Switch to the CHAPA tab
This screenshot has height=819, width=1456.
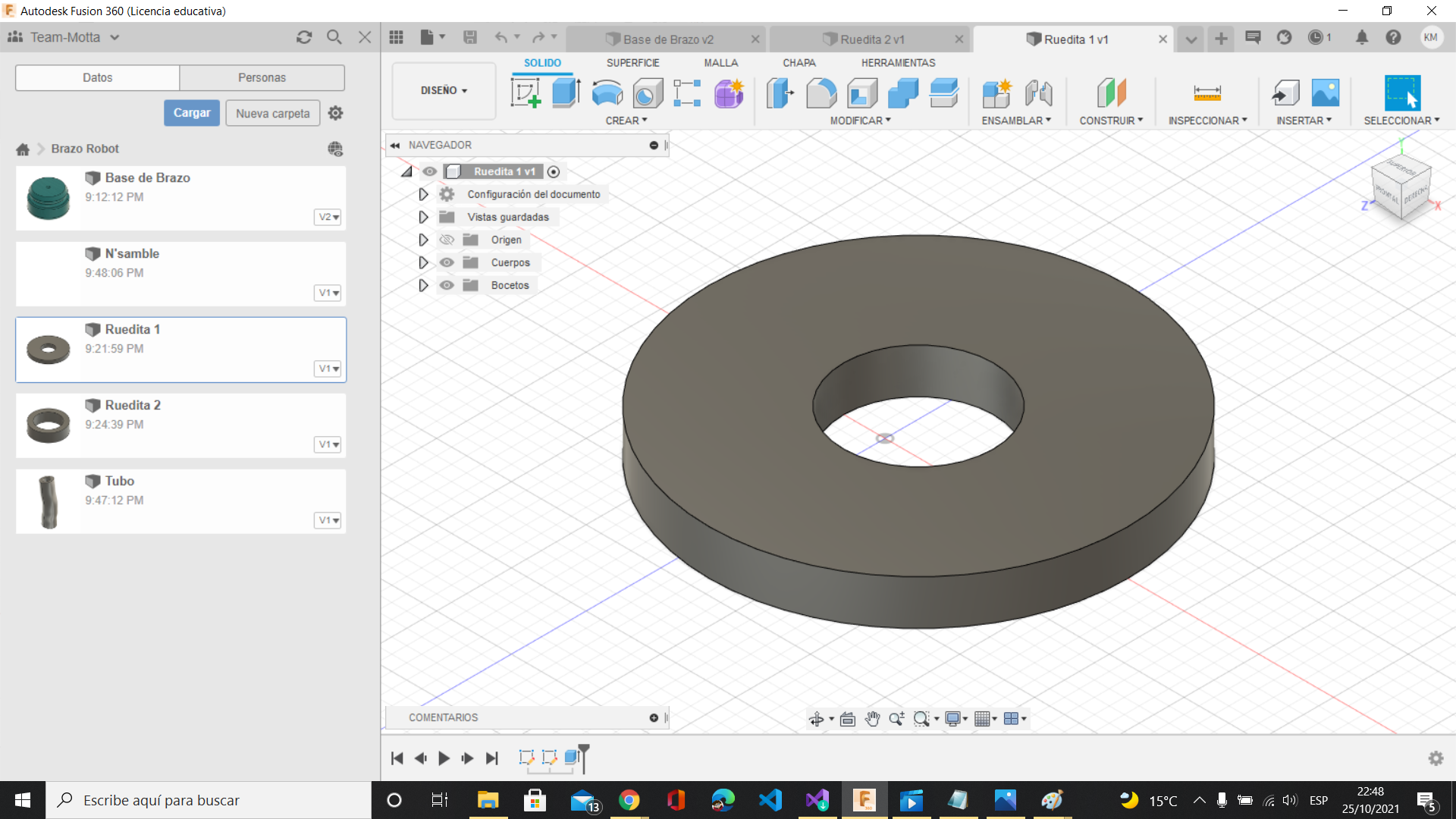pos(799,63)
